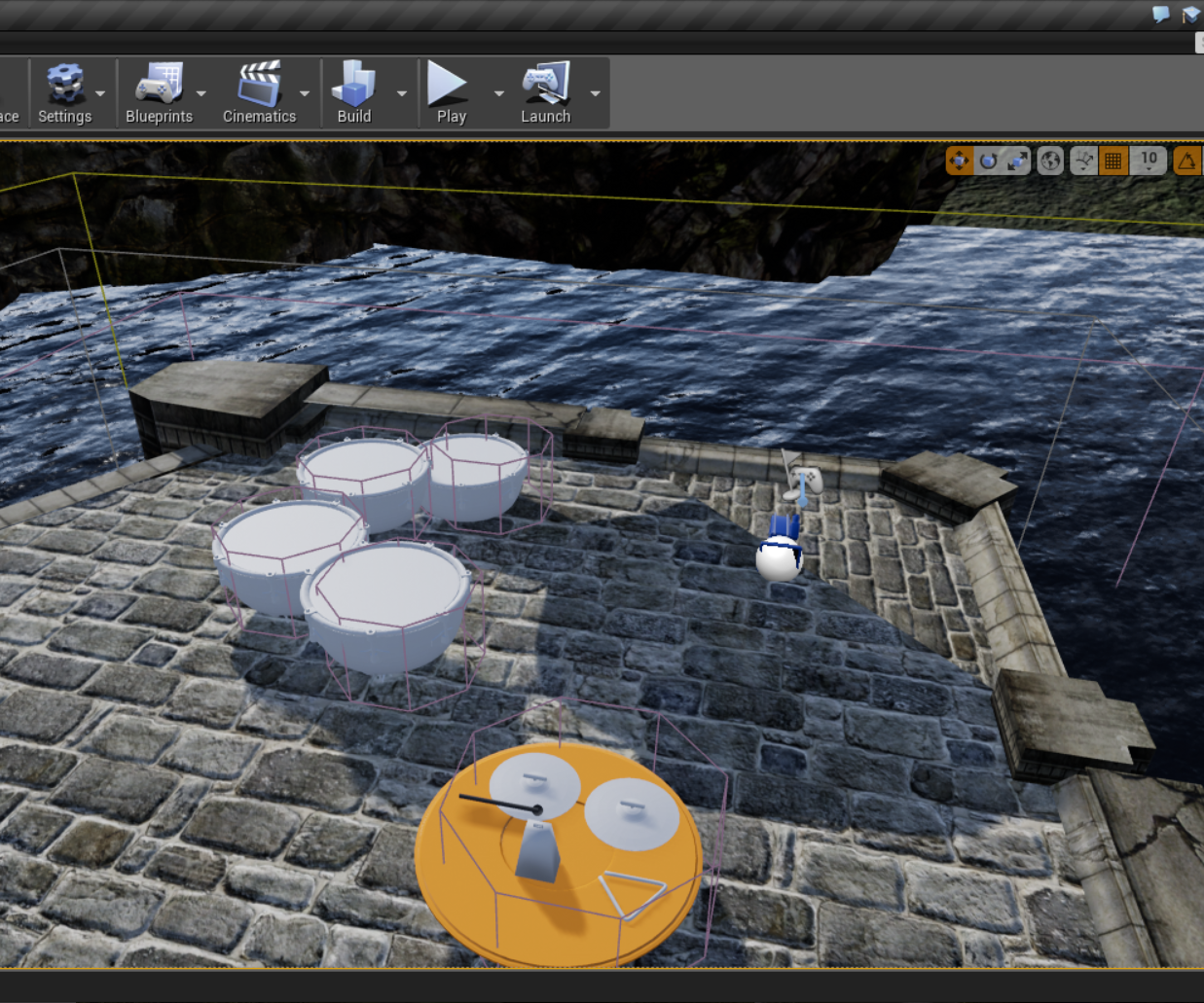Open the Cinematics toolbar item
Viewport: 1204px width, 1003px height.
[x=259, y=86]
